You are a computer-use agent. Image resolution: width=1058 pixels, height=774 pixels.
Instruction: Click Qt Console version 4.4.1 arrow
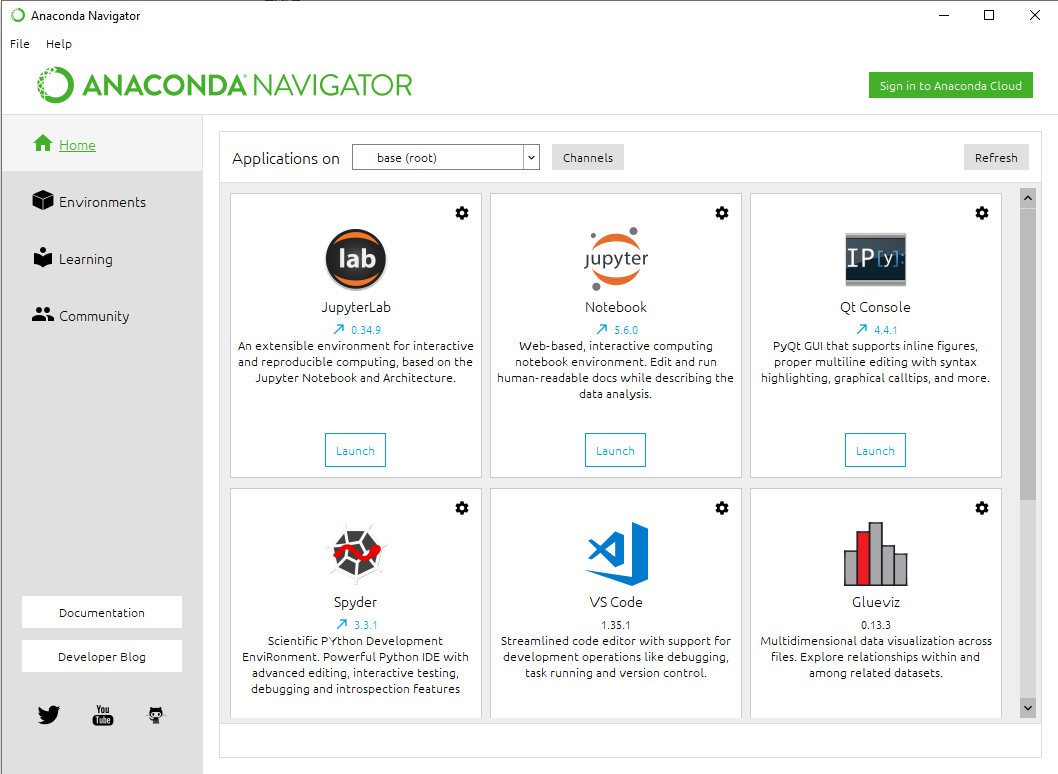click(x=862, y=329)
